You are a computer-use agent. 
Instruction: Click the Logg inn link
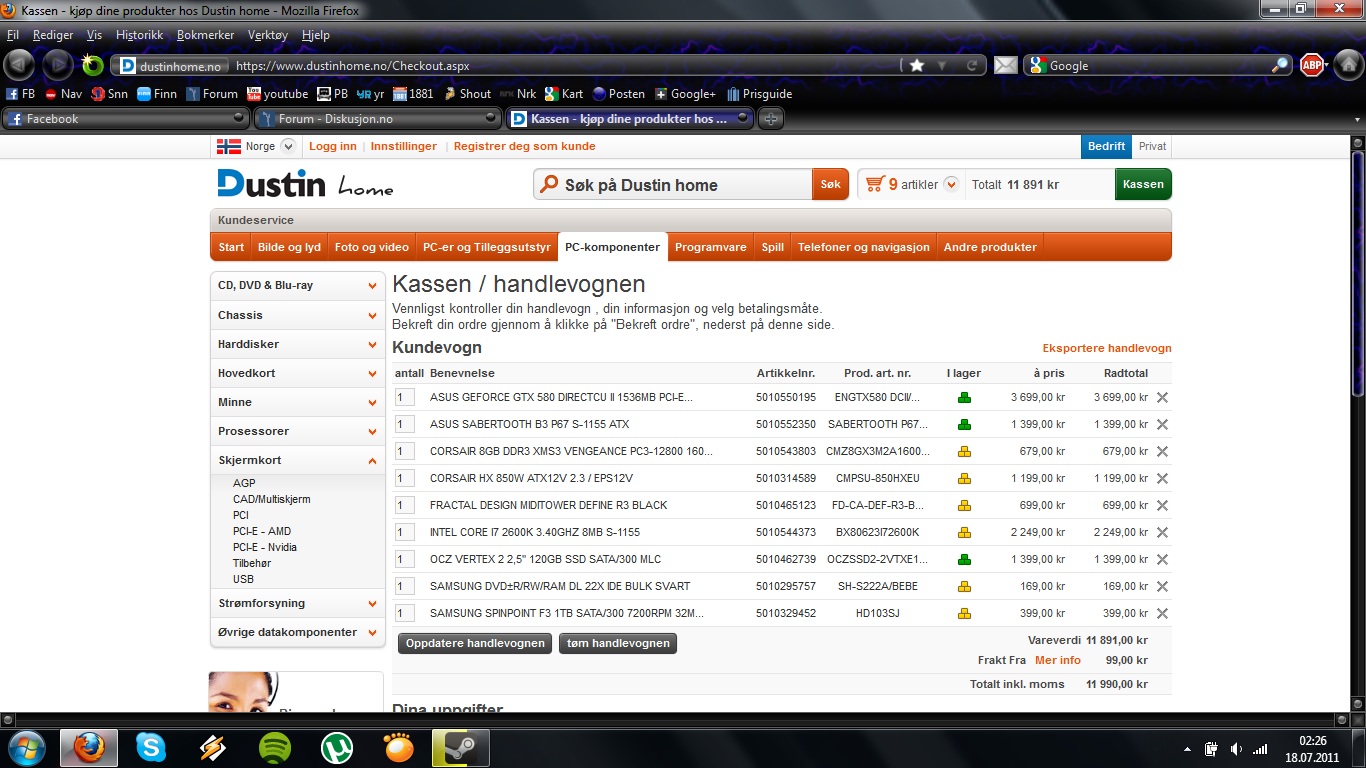point(333,146)
